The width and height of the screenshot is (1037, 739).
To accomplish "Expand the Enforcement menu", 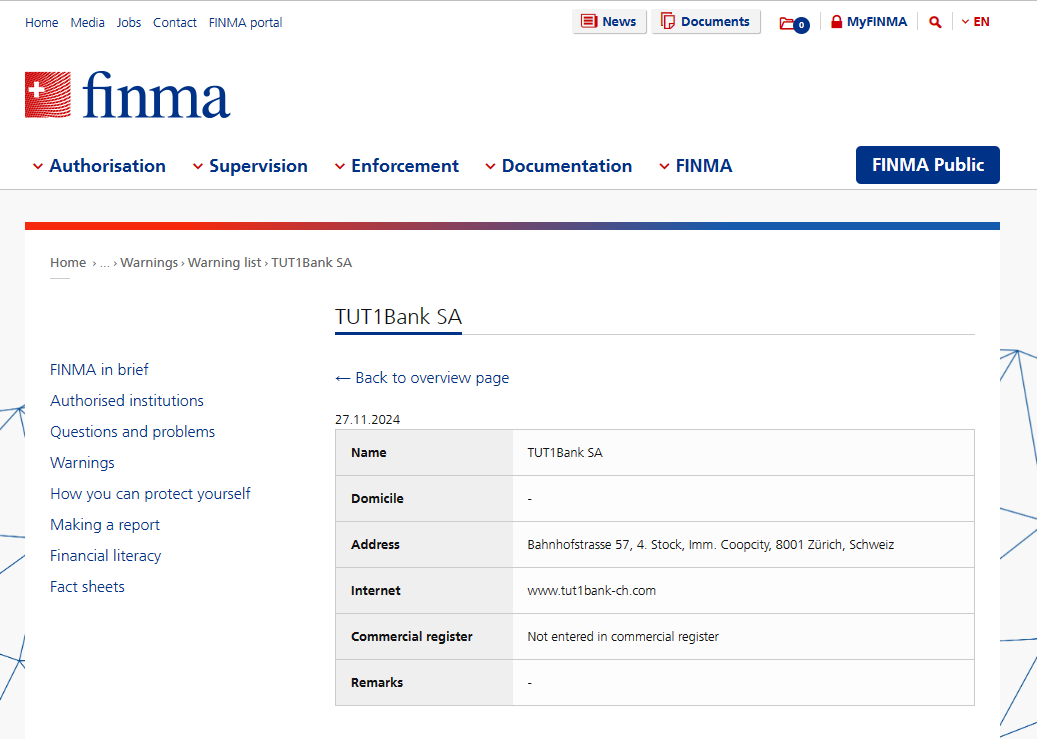I will (x=397, y=165).
